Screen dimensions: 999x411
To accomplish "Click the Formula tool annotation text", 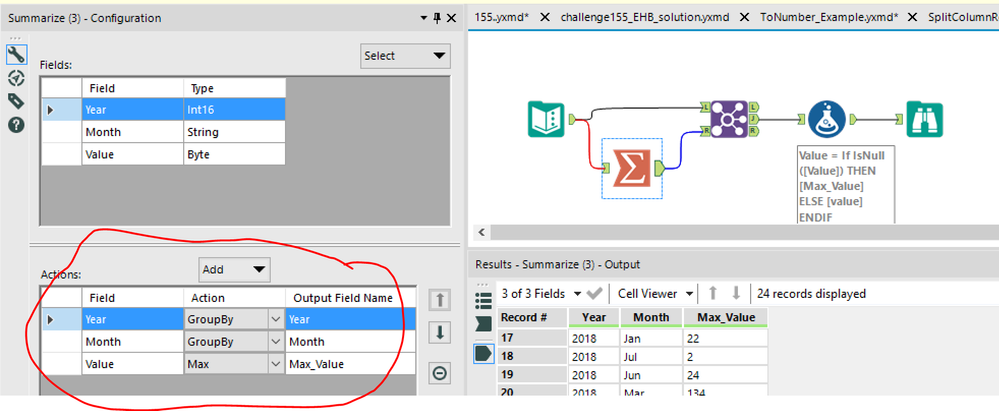I will 846,185.
